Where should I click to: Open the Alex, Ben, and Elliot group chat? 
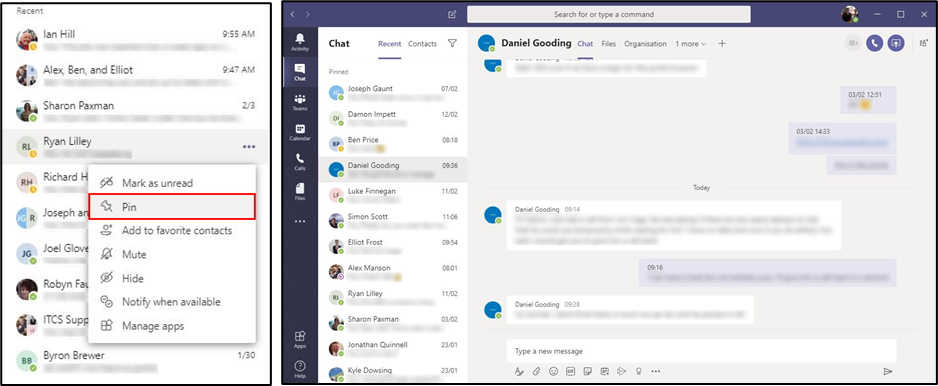pos(136,75)
